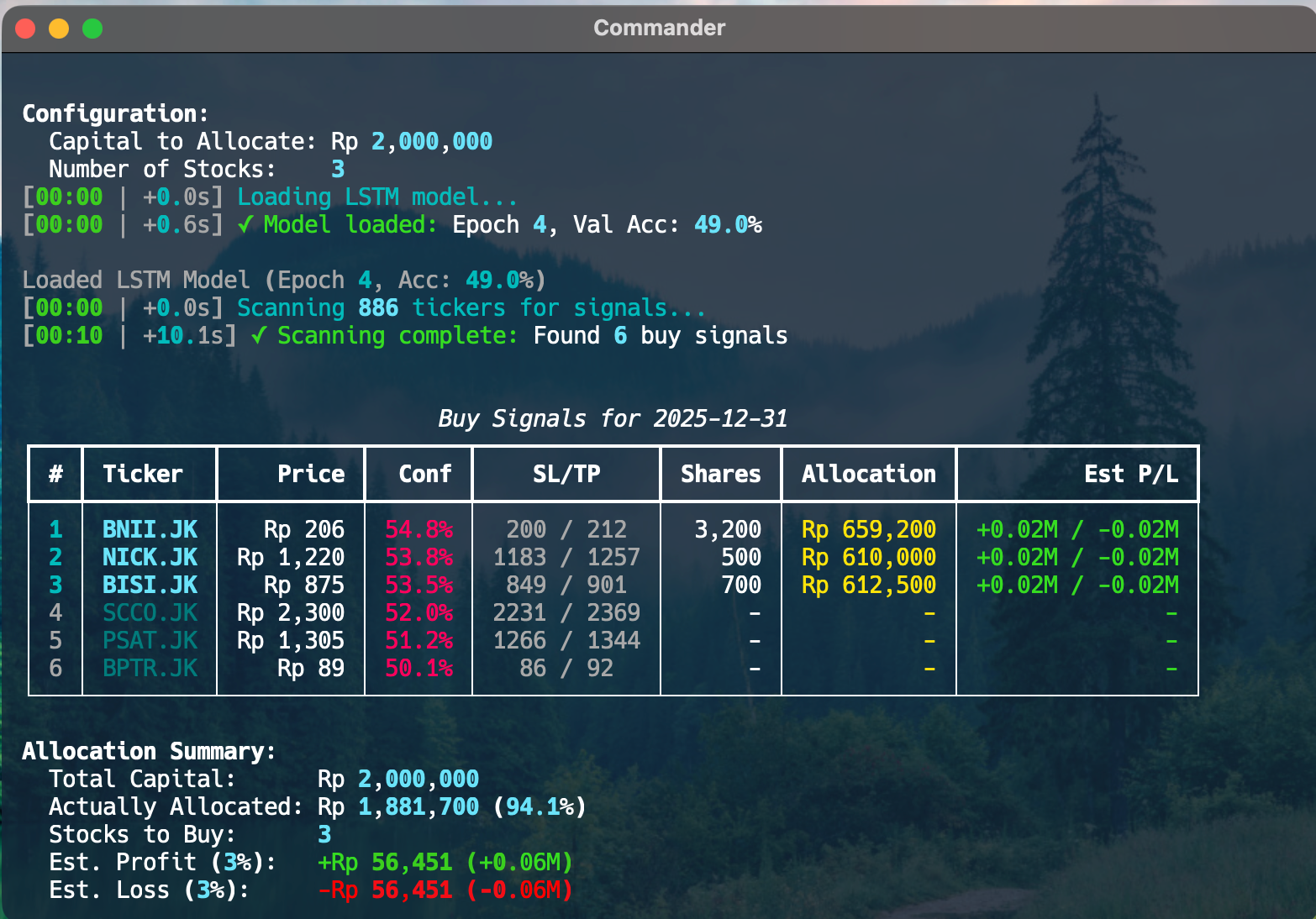Click the Ticker column header
This screenshot has width=1316, height=919.
(x=143, y=474)
